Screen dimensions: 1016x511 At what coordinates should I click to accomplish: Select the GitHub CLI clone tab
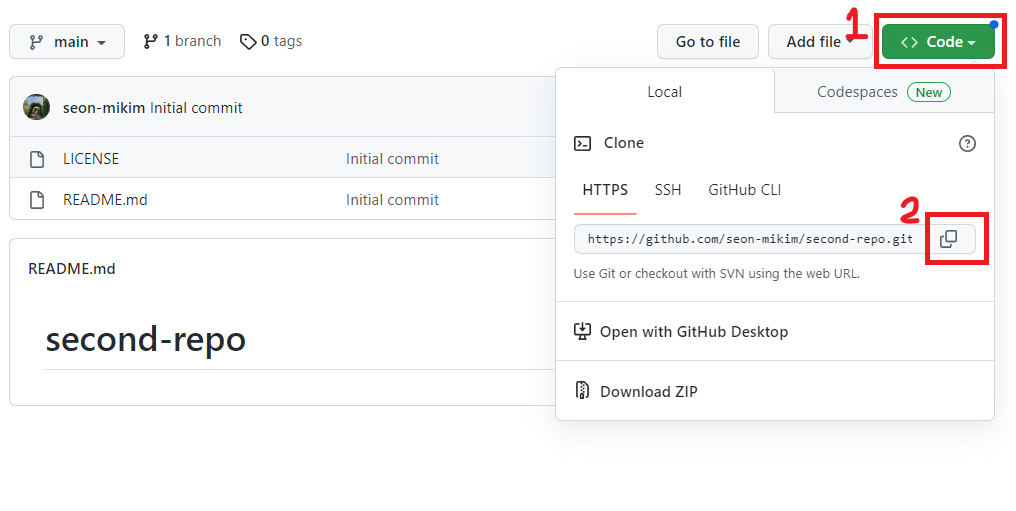745,190
